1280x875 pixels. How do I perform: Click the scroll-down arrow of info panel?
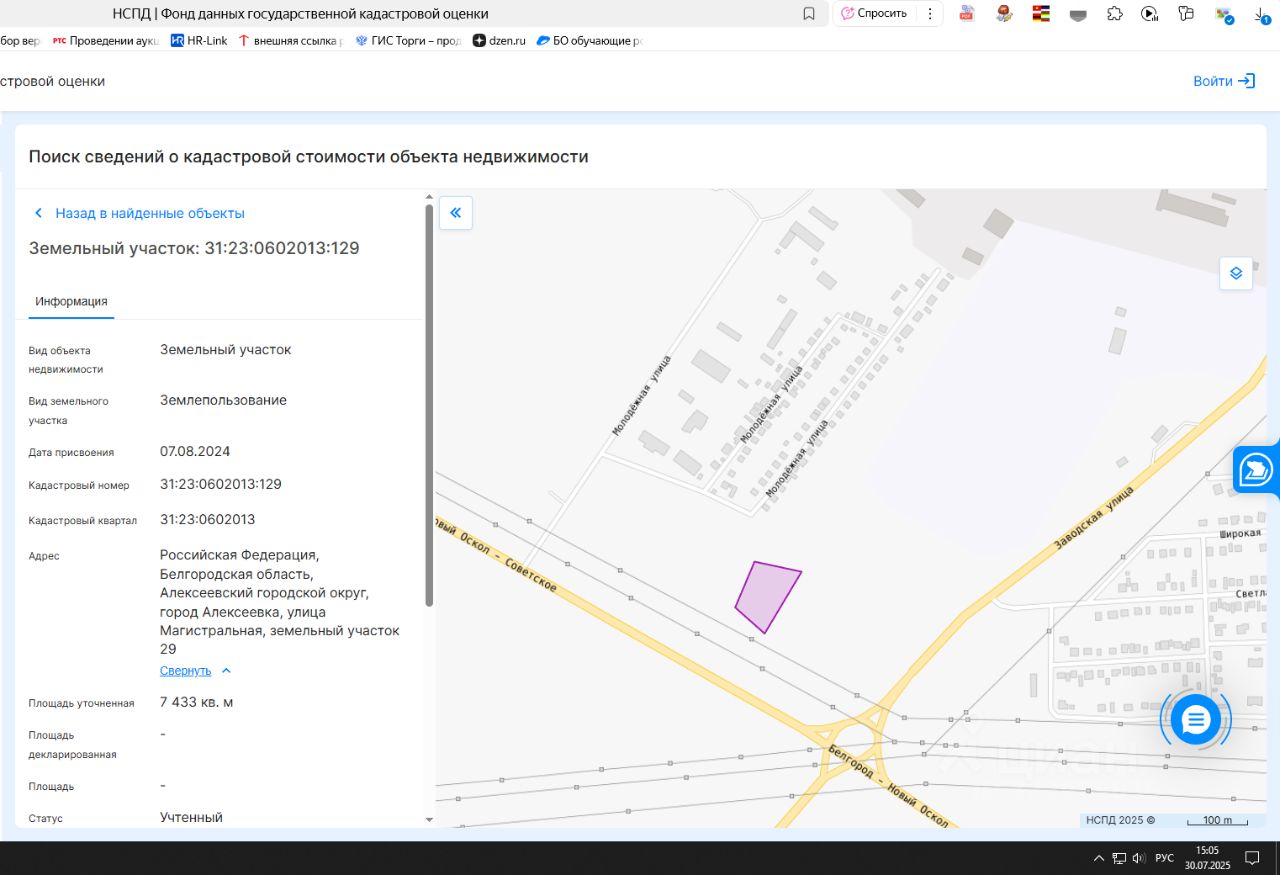click(430, 819)
